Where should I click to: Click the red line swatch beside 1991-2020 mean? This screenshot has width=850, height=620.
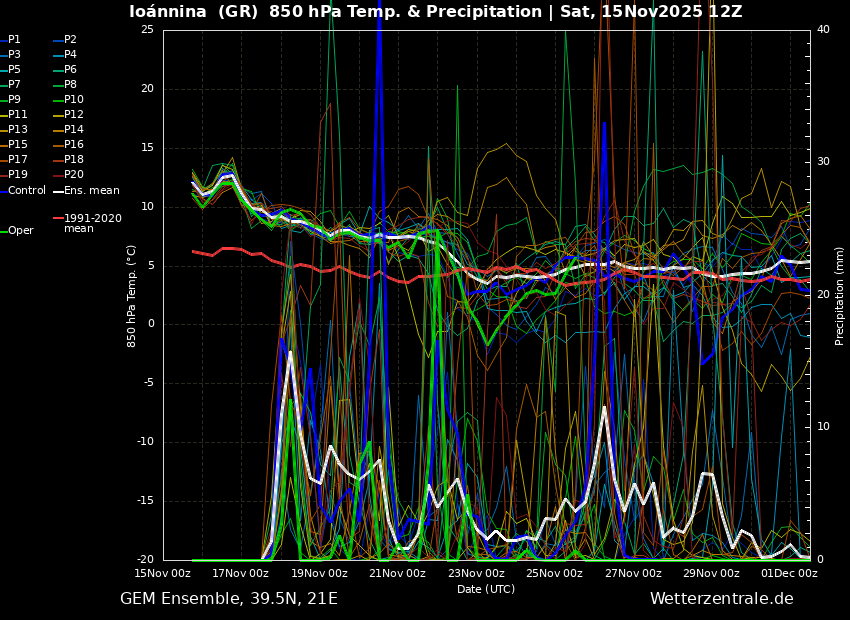click(x=58, y=218)
